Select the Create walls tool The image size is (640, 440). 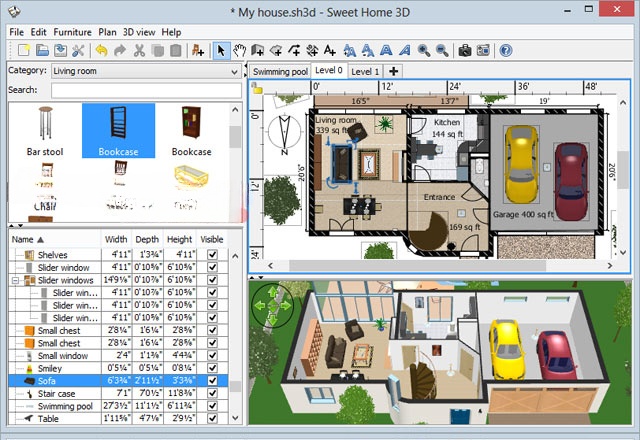pyautogui.click(x=258, y=51)
